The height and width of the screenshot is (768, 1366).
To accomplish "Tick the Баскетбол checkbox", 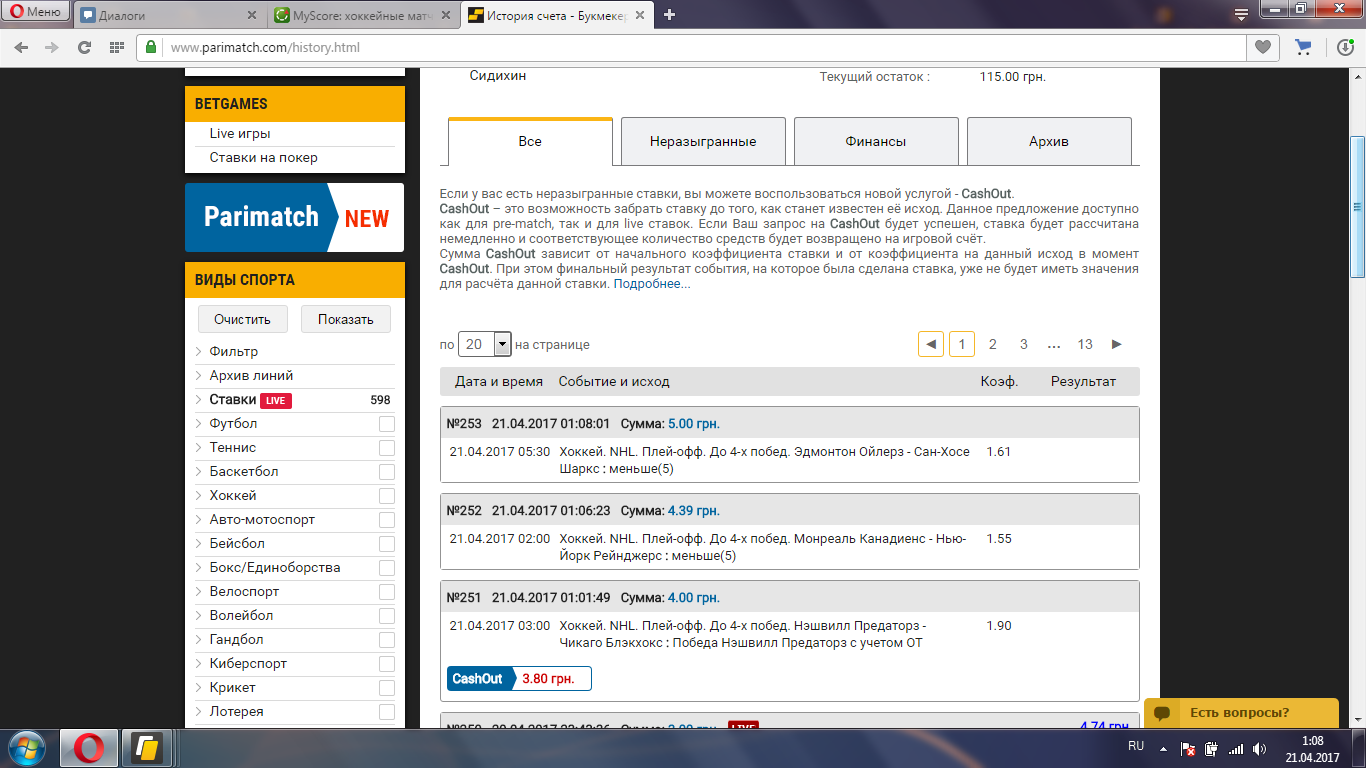I will (387, 472).
